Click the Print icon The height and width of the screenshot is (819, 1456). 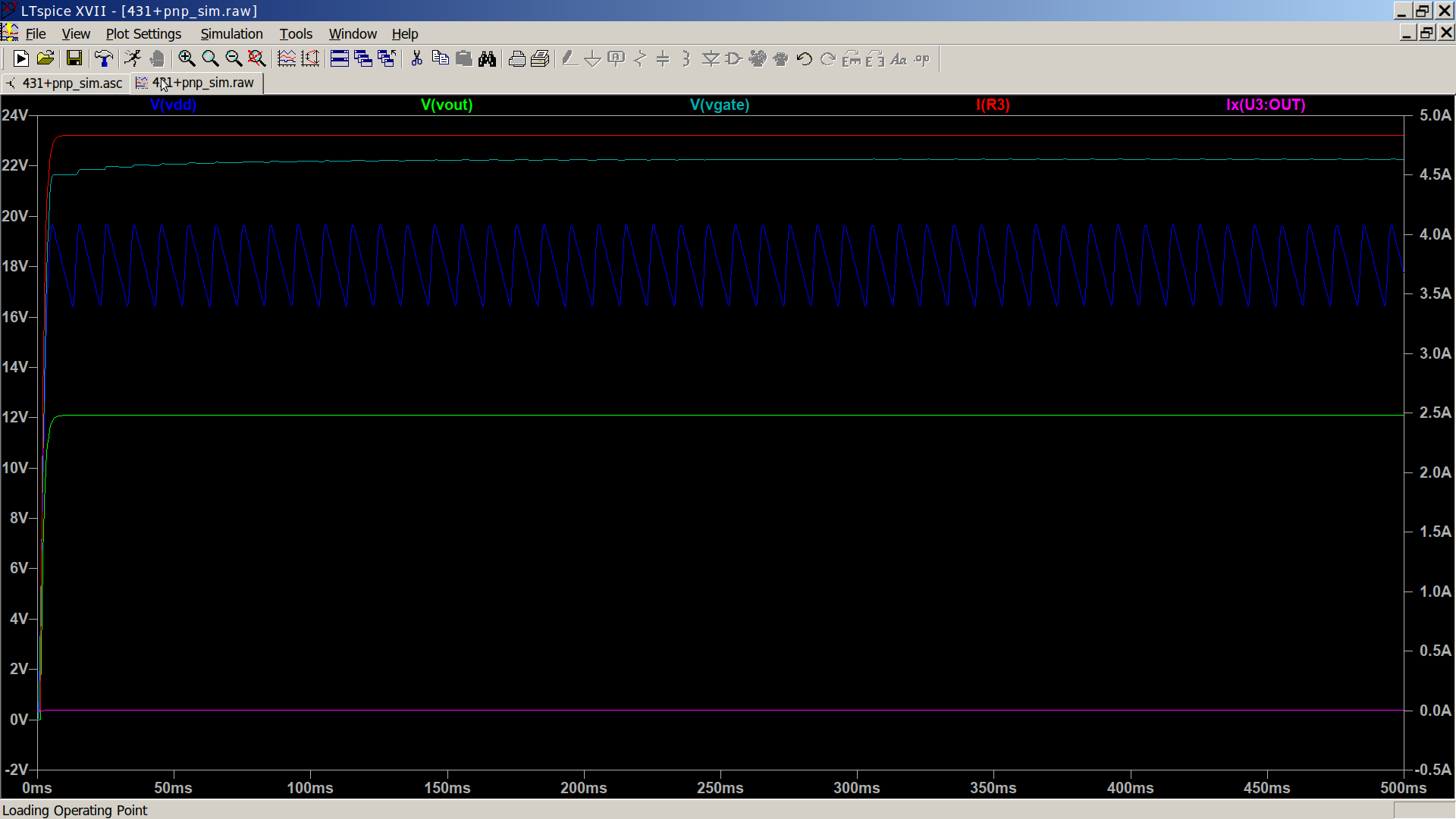(x=516, y=58)
